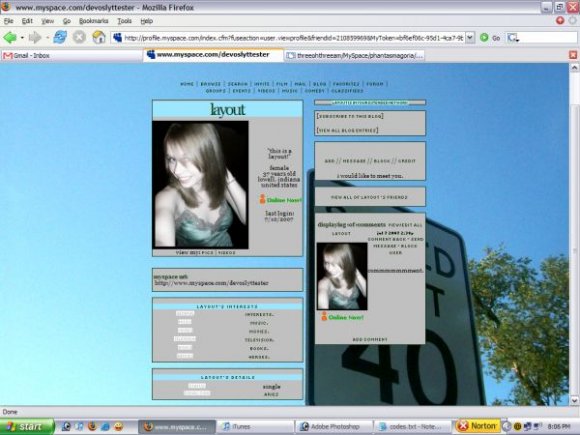
Task: Open the Forward history dropdown arrow
Action: pyautogui.click(x=47, y=37)
